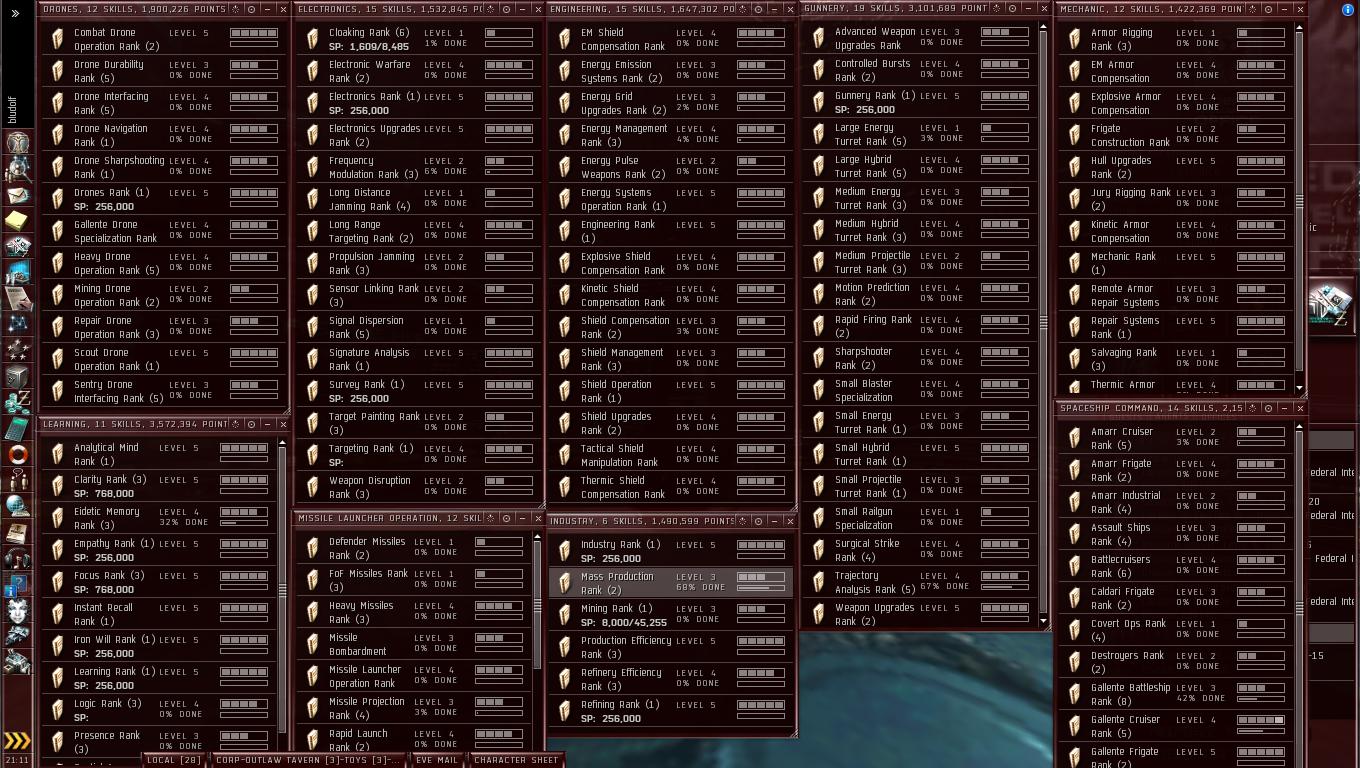Select the 'Drones Rank (1)' skill entry
Screen dimensions: 1360x768
coord(165,199)
